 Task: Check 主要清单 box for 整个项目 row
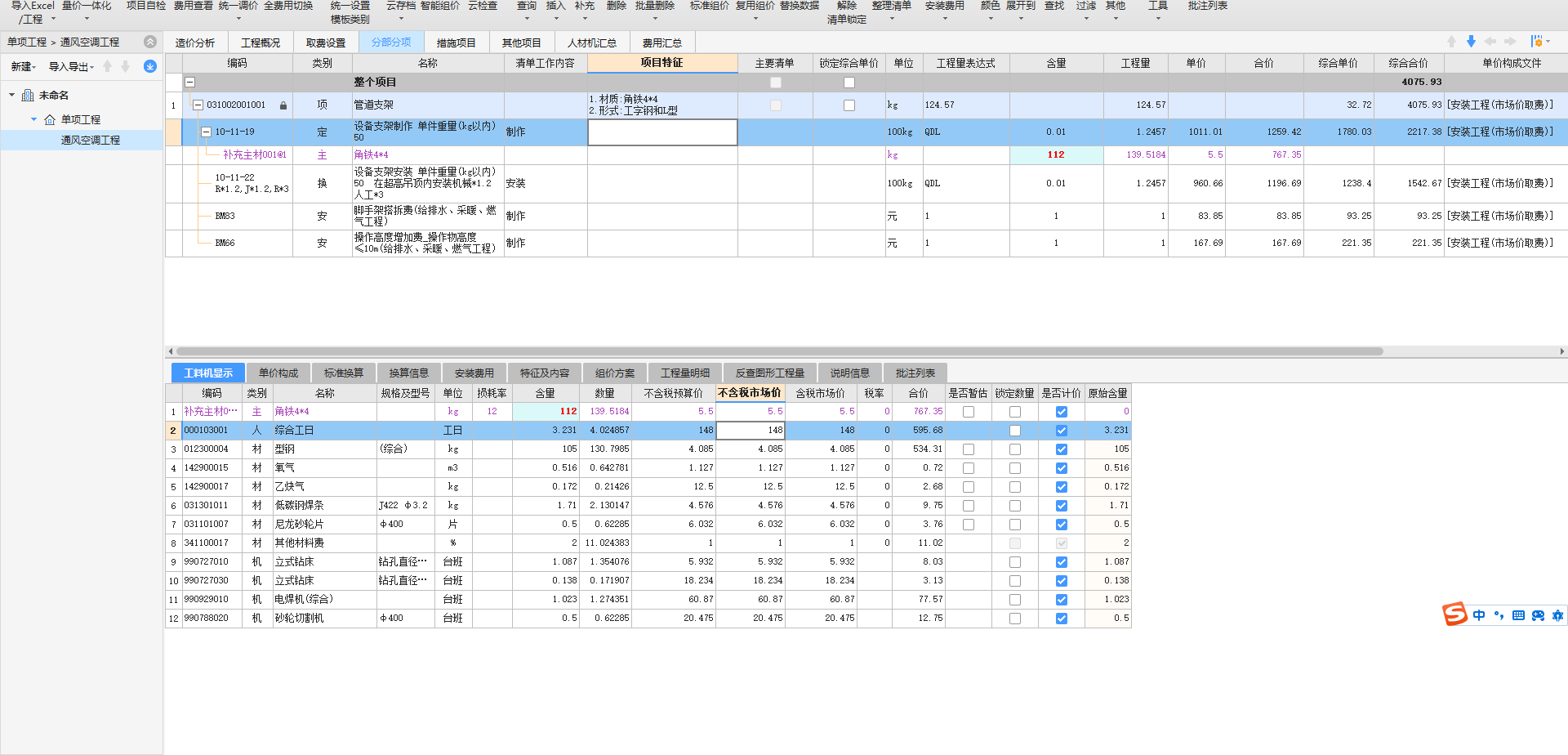(776, 83)
